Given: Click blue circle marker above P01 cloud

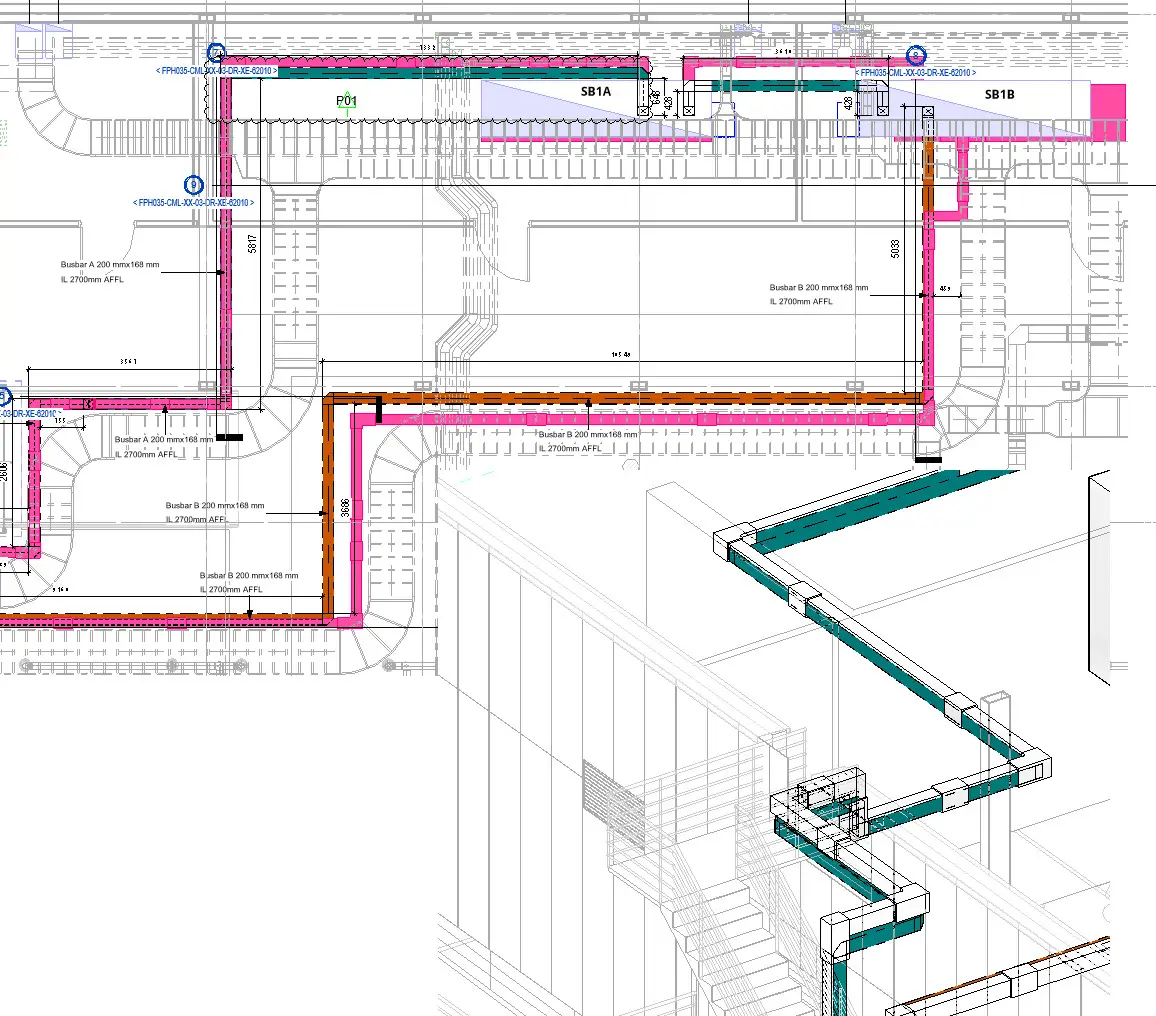Looking at the screenshot, I should point(216,53).
